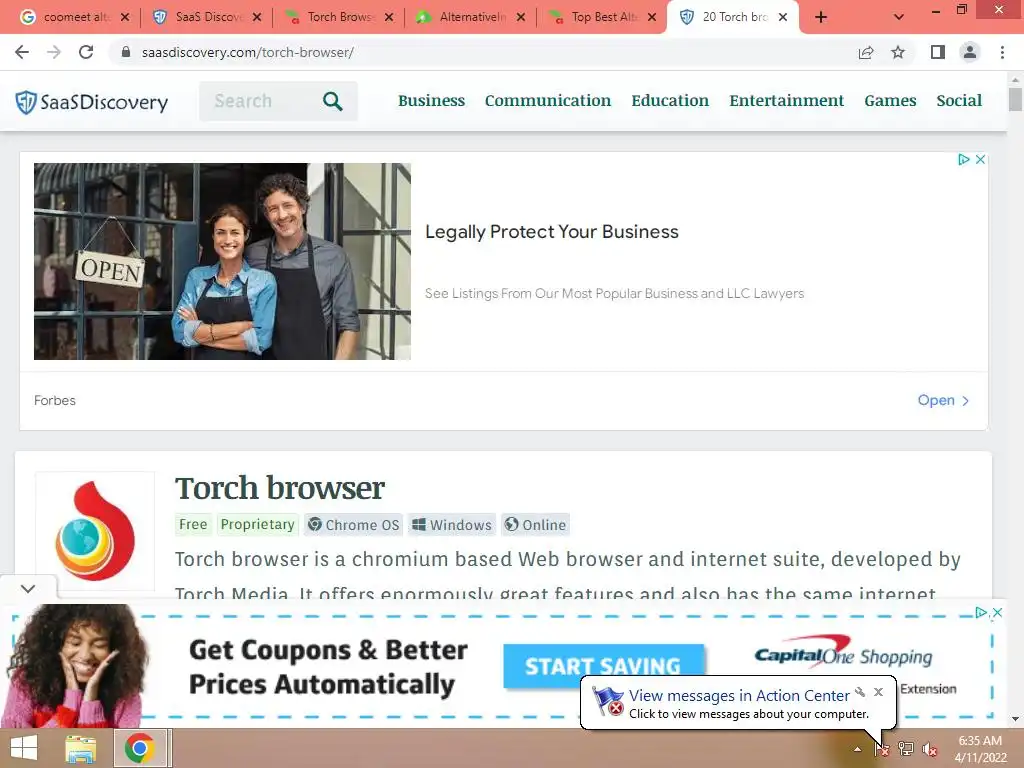Open the Education category

(669, 101)
